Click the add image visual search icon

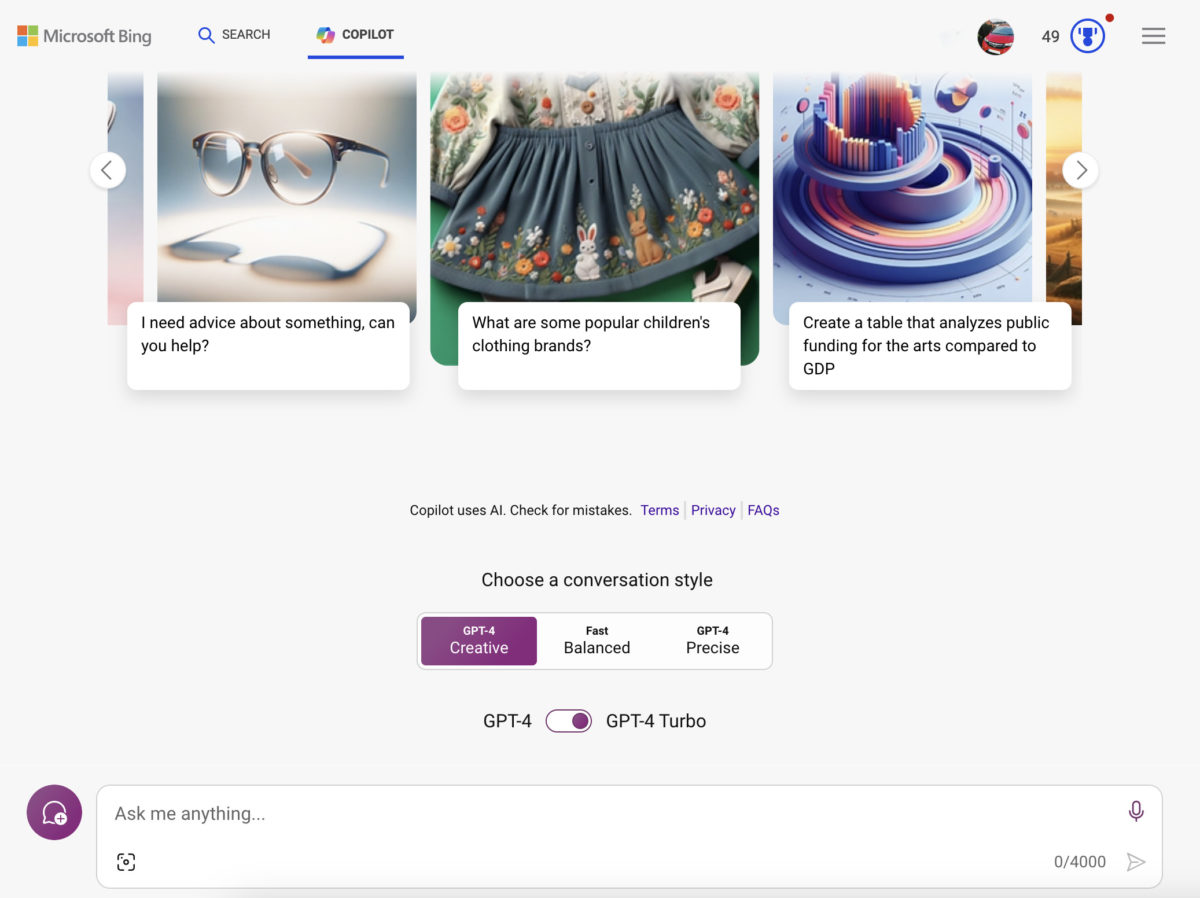[126, 862]
